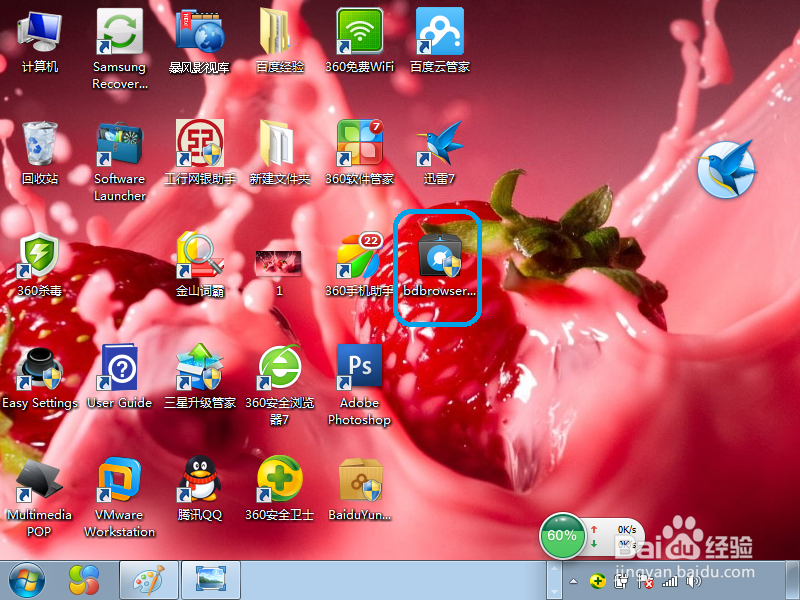The width and height of the screenshot is (800, 600).
Task: Open the power plug tray icon
Action: point(620,581)
